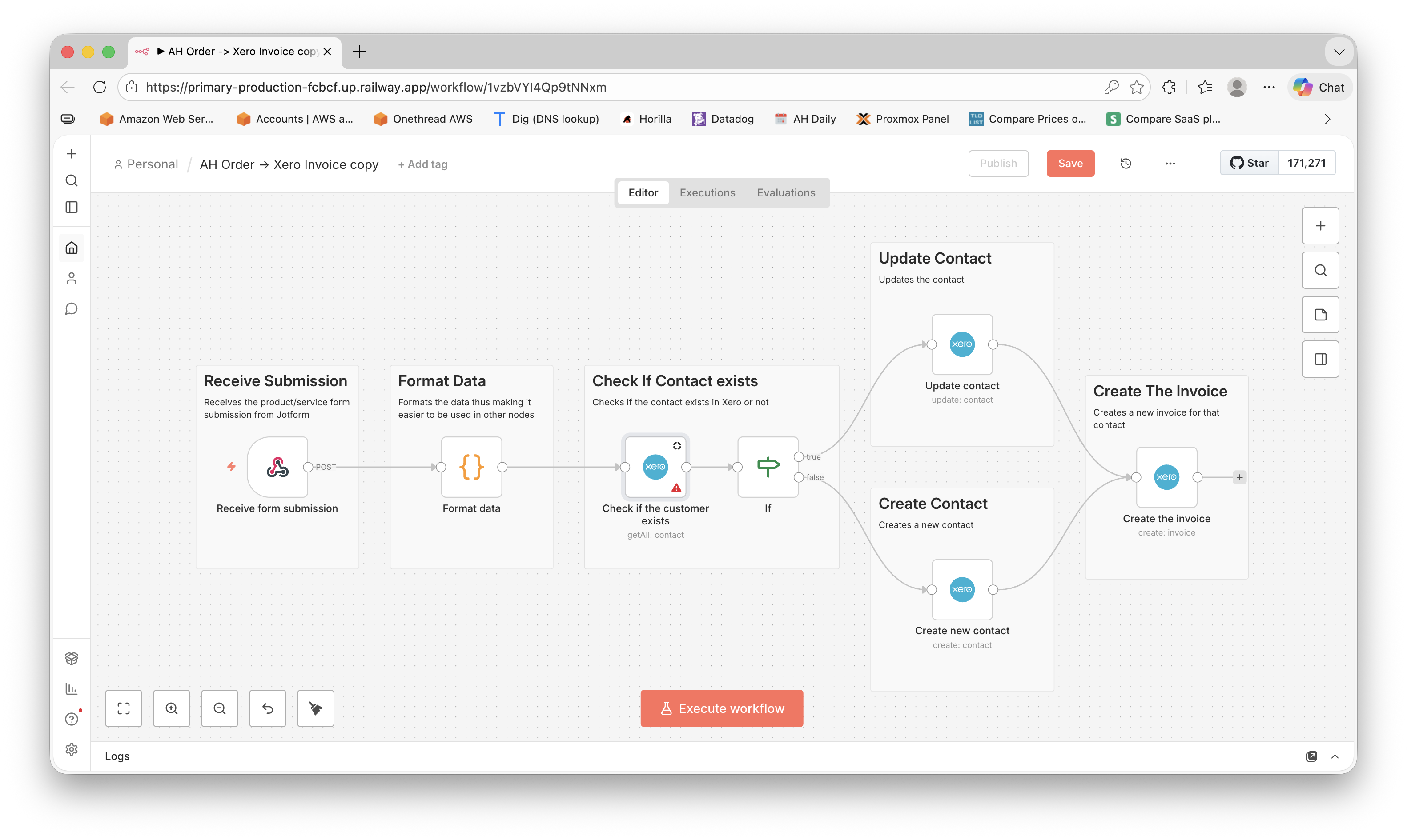Switch to the Executions tab
1407x840 pixels.
pyautogui.click(x=707, y=193)
